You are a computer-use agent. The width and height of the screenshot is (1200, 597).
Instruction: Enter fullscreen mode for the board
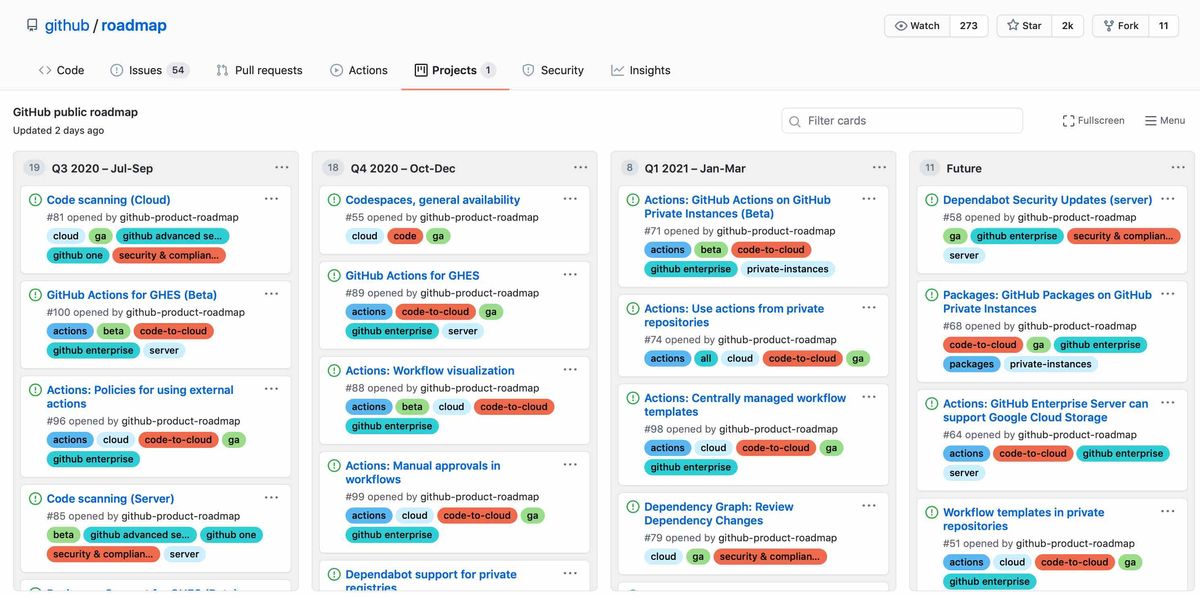pyautogui.click(x=1094, y=121)
